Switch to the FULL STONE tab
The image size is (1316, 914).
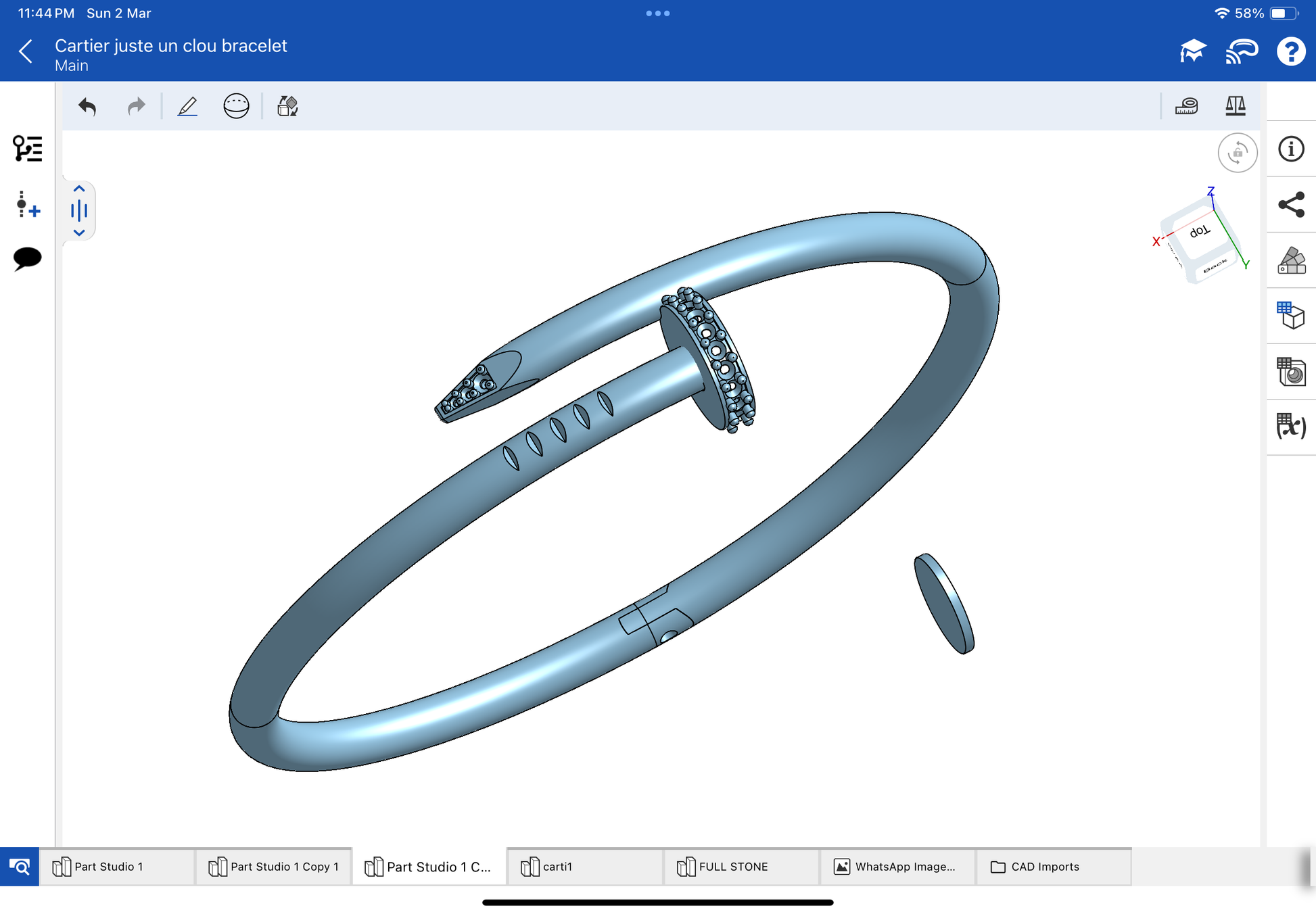click(733, 867)
